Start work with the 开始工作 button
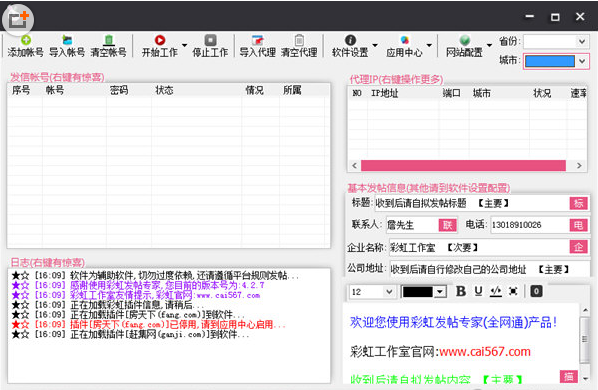The height and width of the screenshot is (390, 598). 160,46
